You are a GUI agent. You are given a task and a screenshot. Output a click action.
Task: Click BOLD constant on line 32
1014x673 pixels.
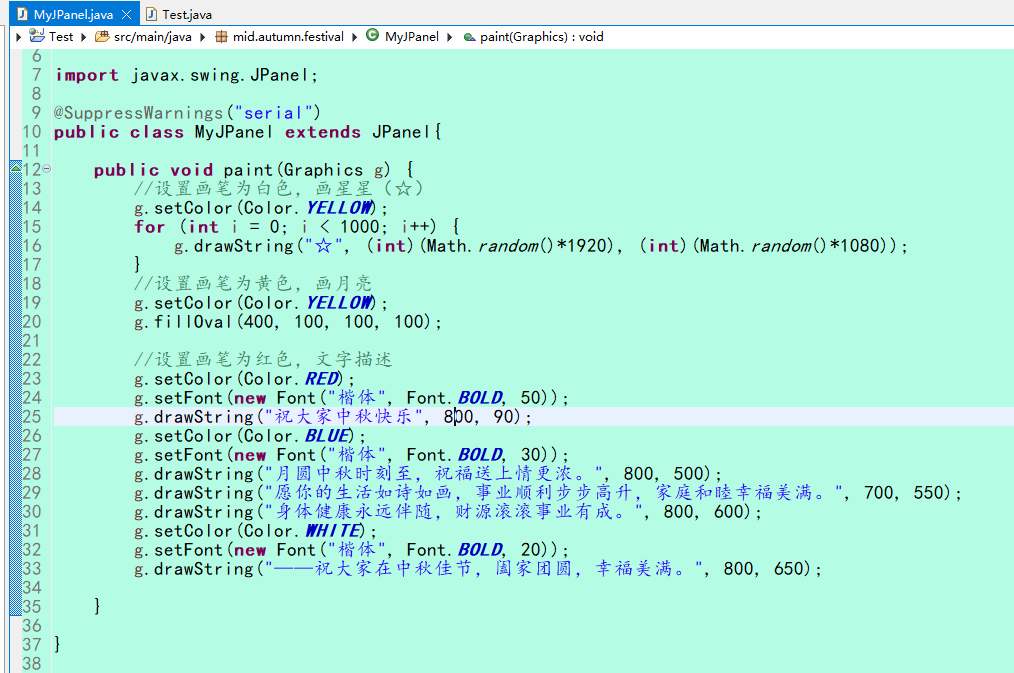point(480,550)
